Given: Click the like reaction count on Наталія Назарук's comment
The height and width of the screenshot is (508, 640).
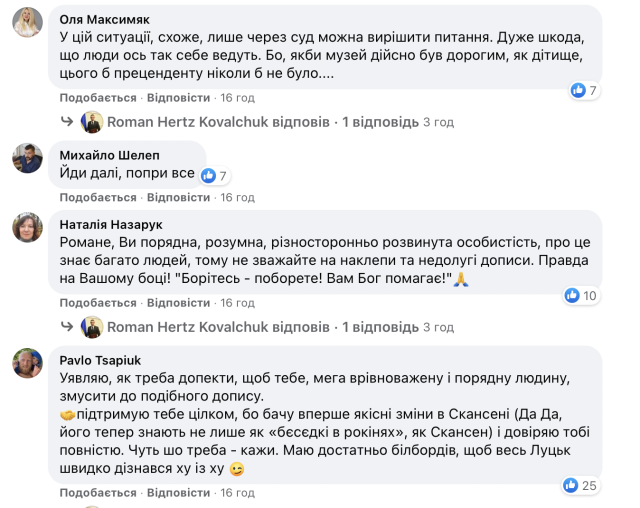Looking at the screenshot, I should (590, 295).
